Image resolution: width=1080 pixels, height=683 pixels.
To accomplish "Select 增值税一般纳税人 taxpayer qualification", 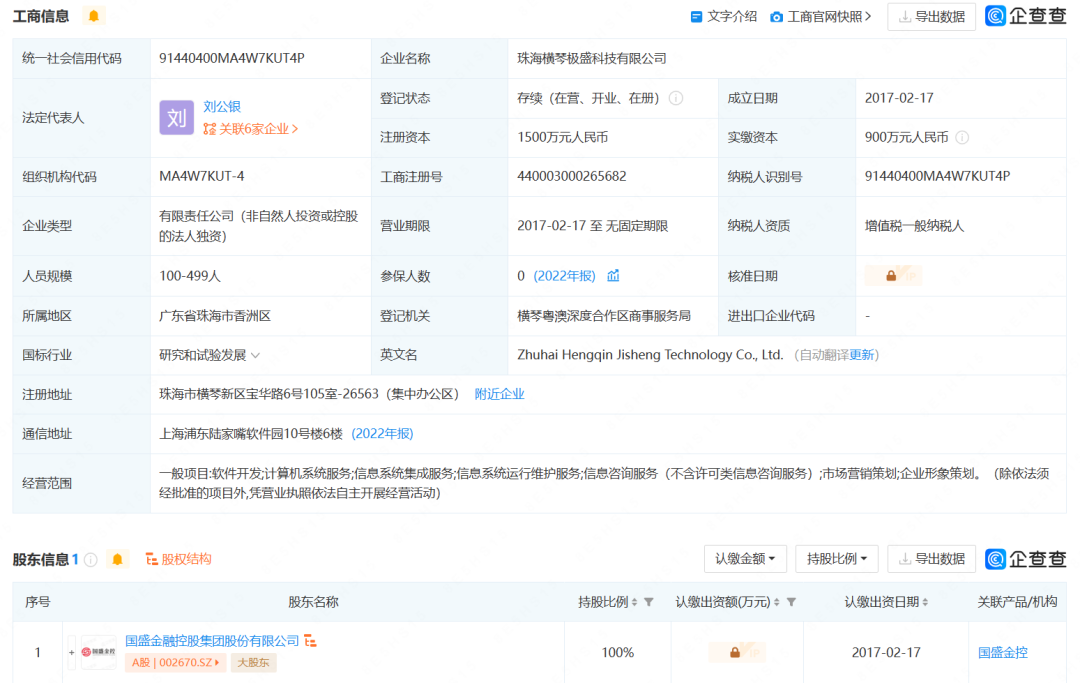I will coord(915,226).
